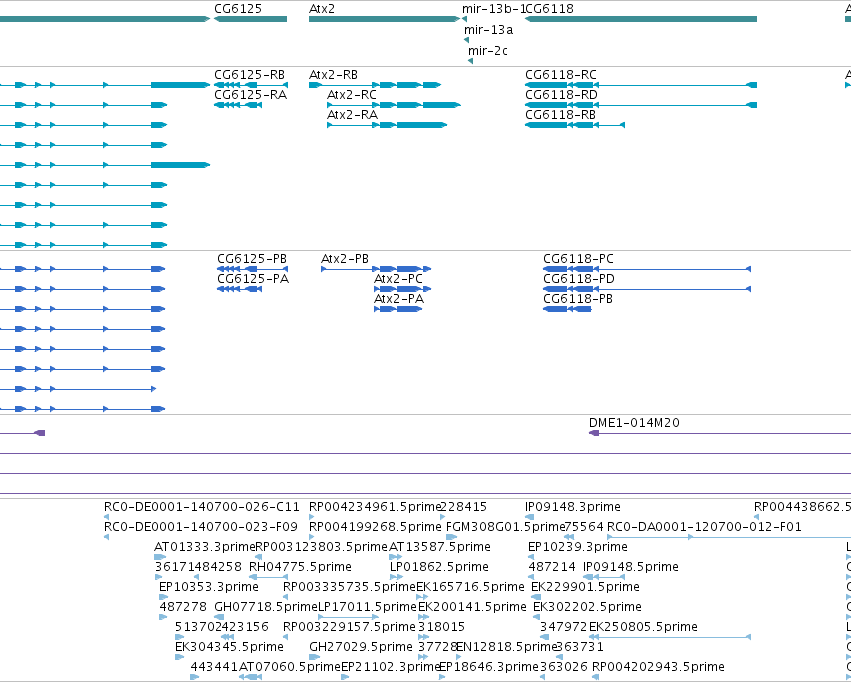Open the RP003123803.5prime EST label

tap(321, 547)
